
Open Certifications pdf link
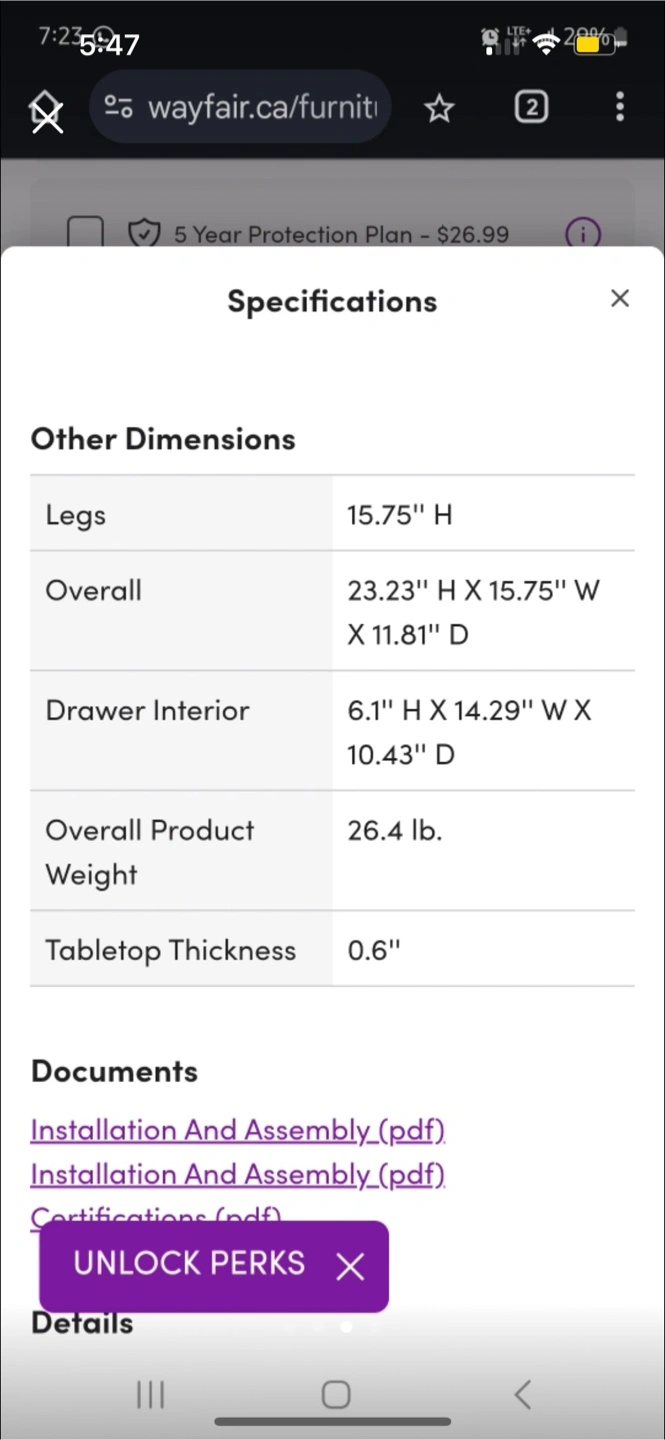point(155,1213)
